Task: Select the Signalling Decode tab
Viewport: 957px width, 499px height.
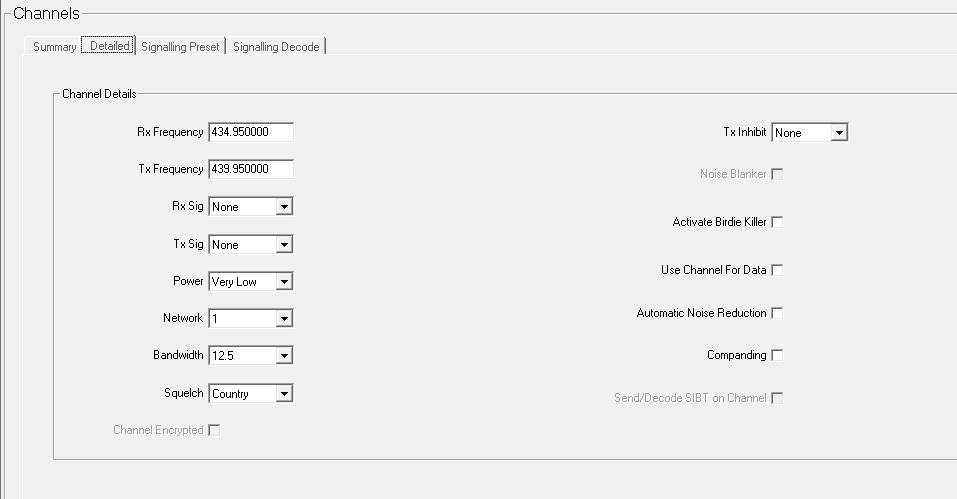Action: 276,47
